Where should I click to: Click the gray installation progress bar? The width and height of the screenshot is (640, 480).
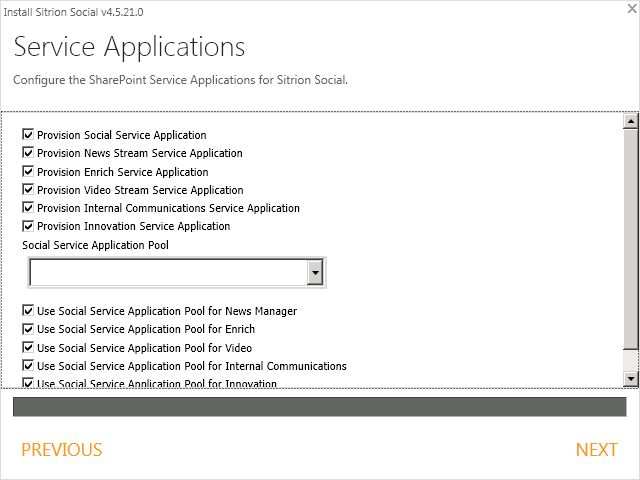click(319, 406)
